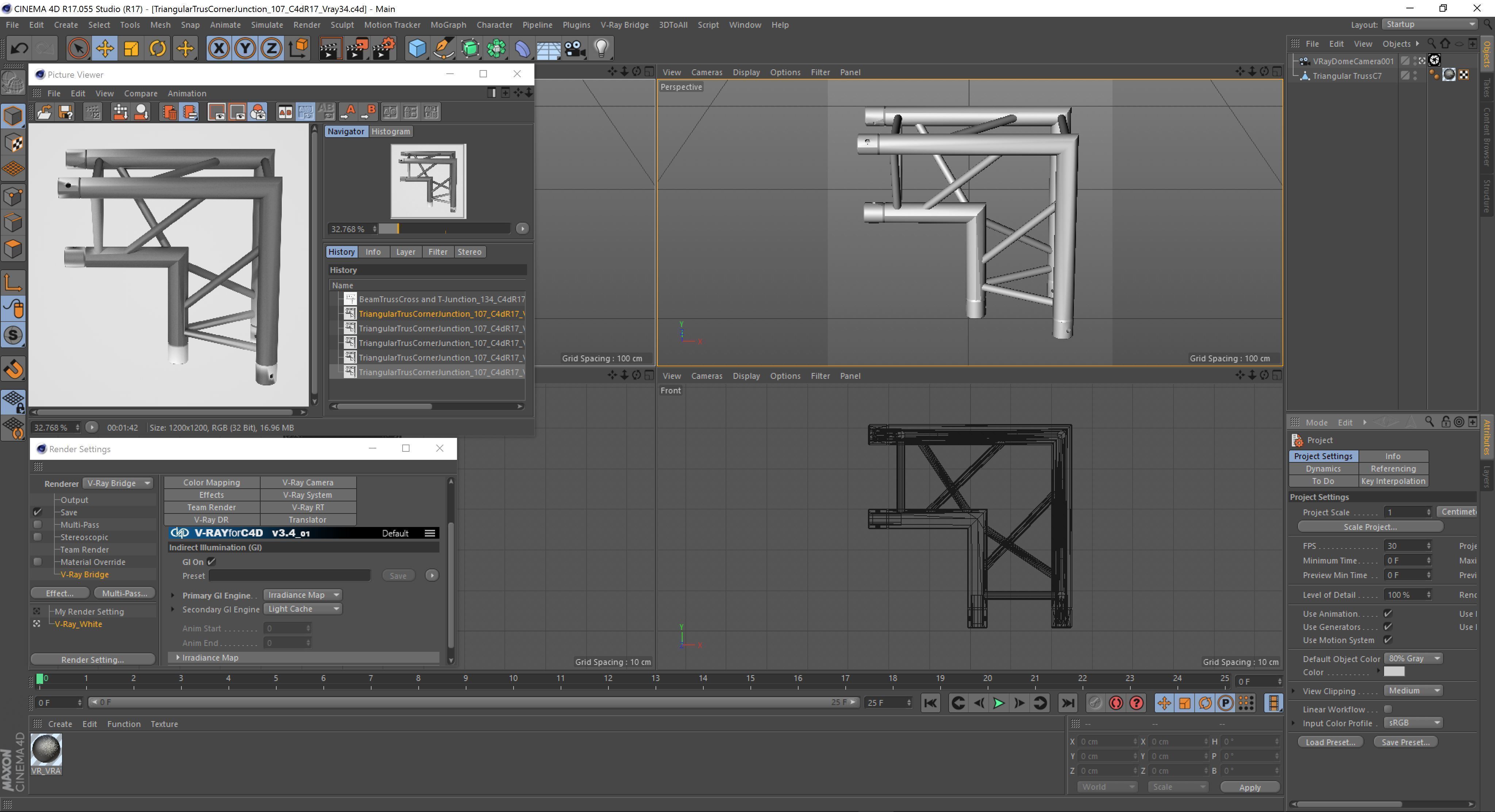Open the MoGraph menu
The height and width of the screenshot is (812, 1495).
(x=447, y=25)
